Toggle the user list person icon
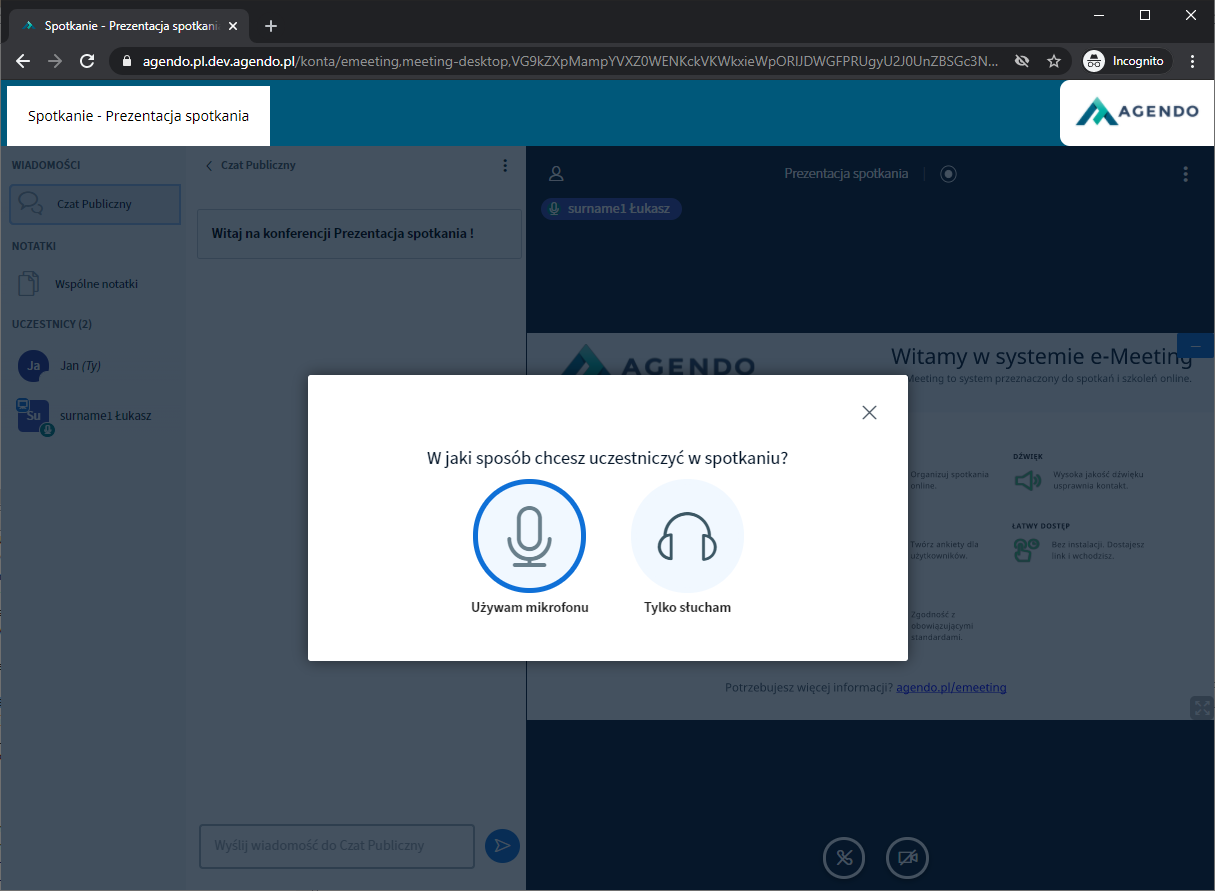The image size is (1215, 891). pyautogui.click(x=557, y=174)
